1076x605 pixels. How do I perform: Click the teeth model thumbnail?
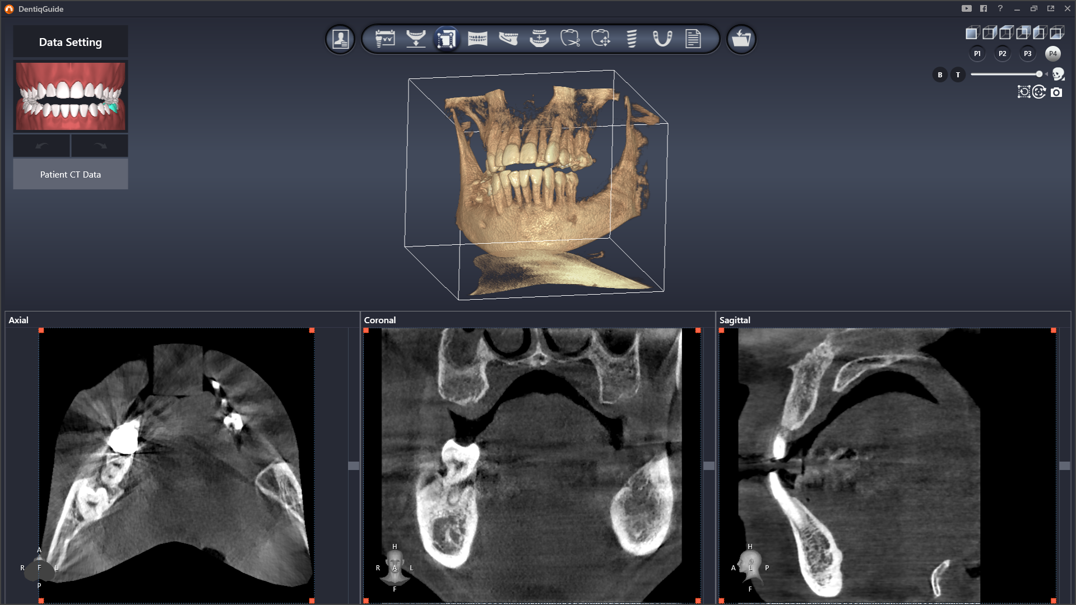coord(70,97)
